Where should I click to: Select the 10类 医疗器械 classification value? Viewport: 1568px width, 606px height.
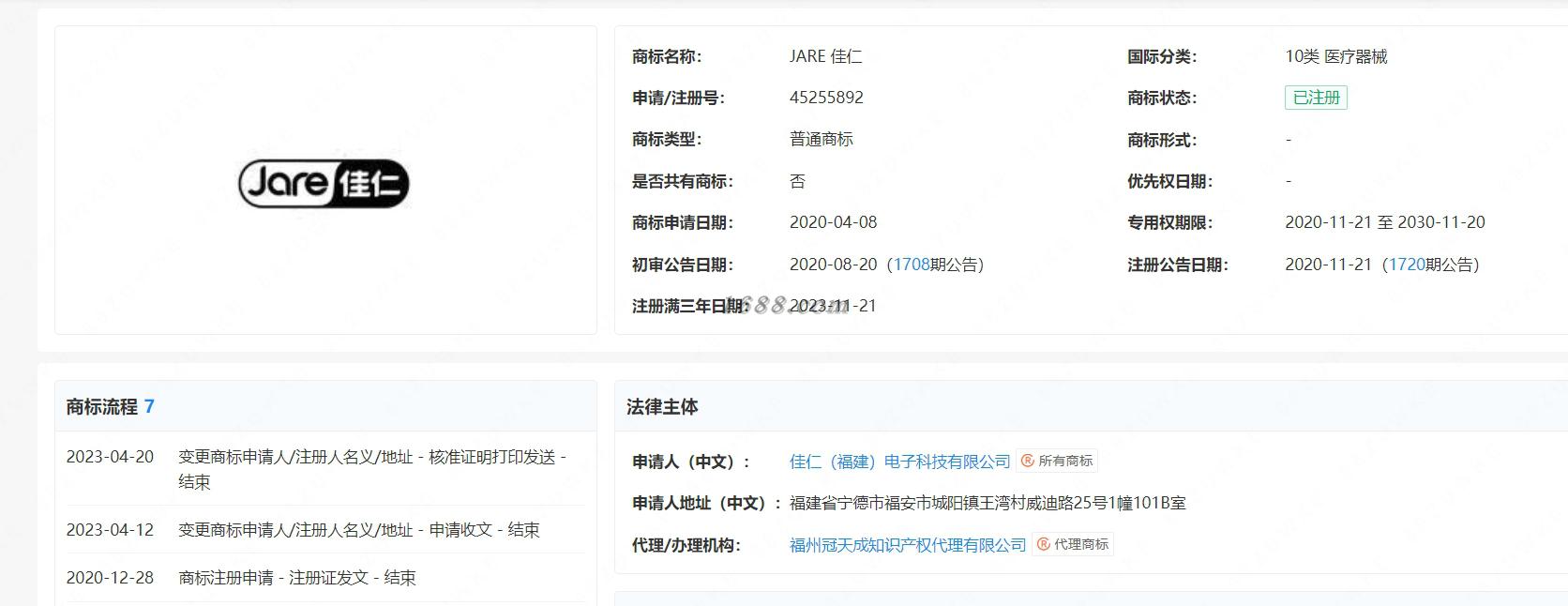1335,56
